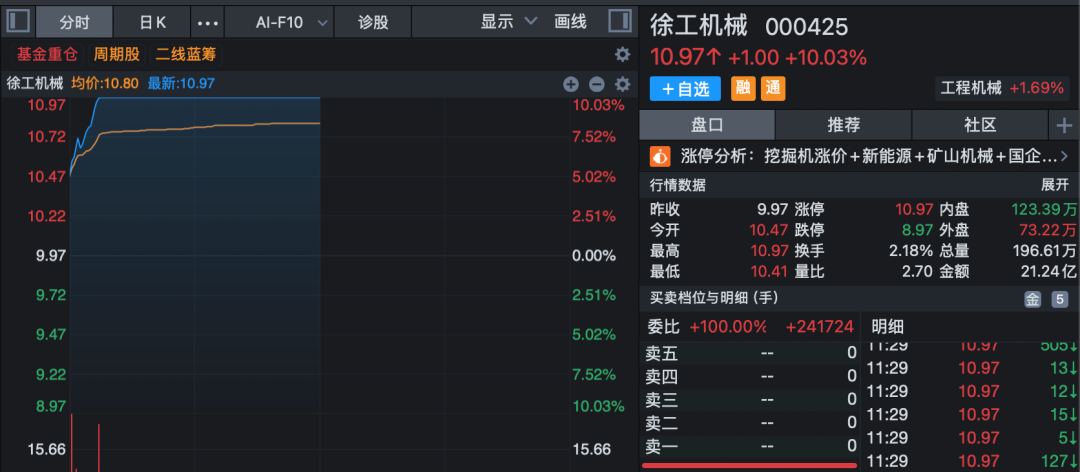Click the 周期股 tag
The width and height of the screenshot is (1080, 472).
click(116, 54)
